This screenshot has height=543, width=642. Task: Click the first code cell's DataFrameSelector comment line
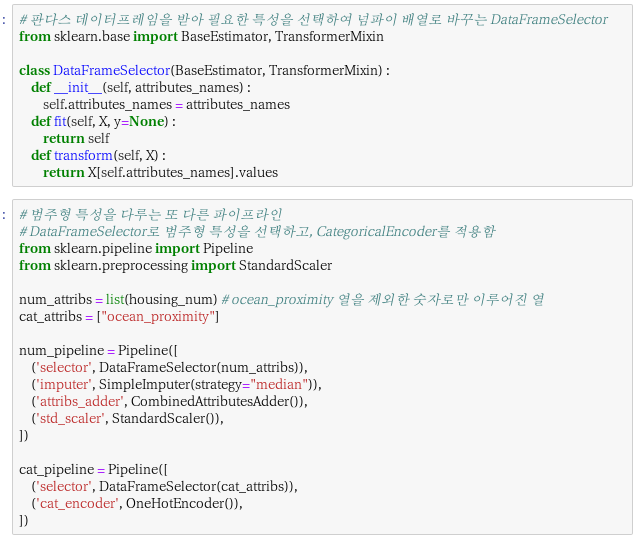(313, 19)
